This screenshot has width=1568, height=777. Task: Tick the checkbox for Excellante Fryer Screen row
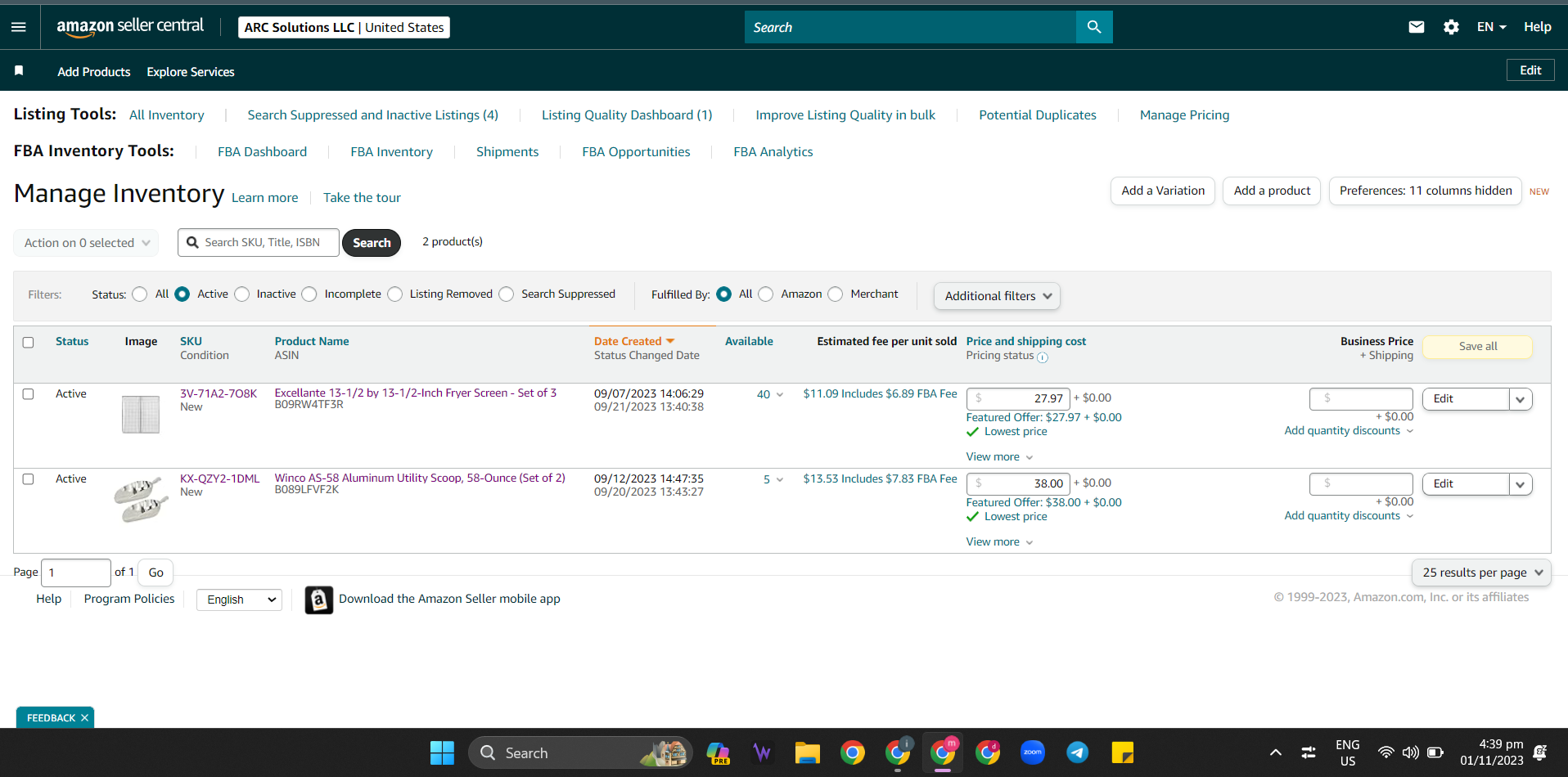pyautogui.click(x=28, y=394)
